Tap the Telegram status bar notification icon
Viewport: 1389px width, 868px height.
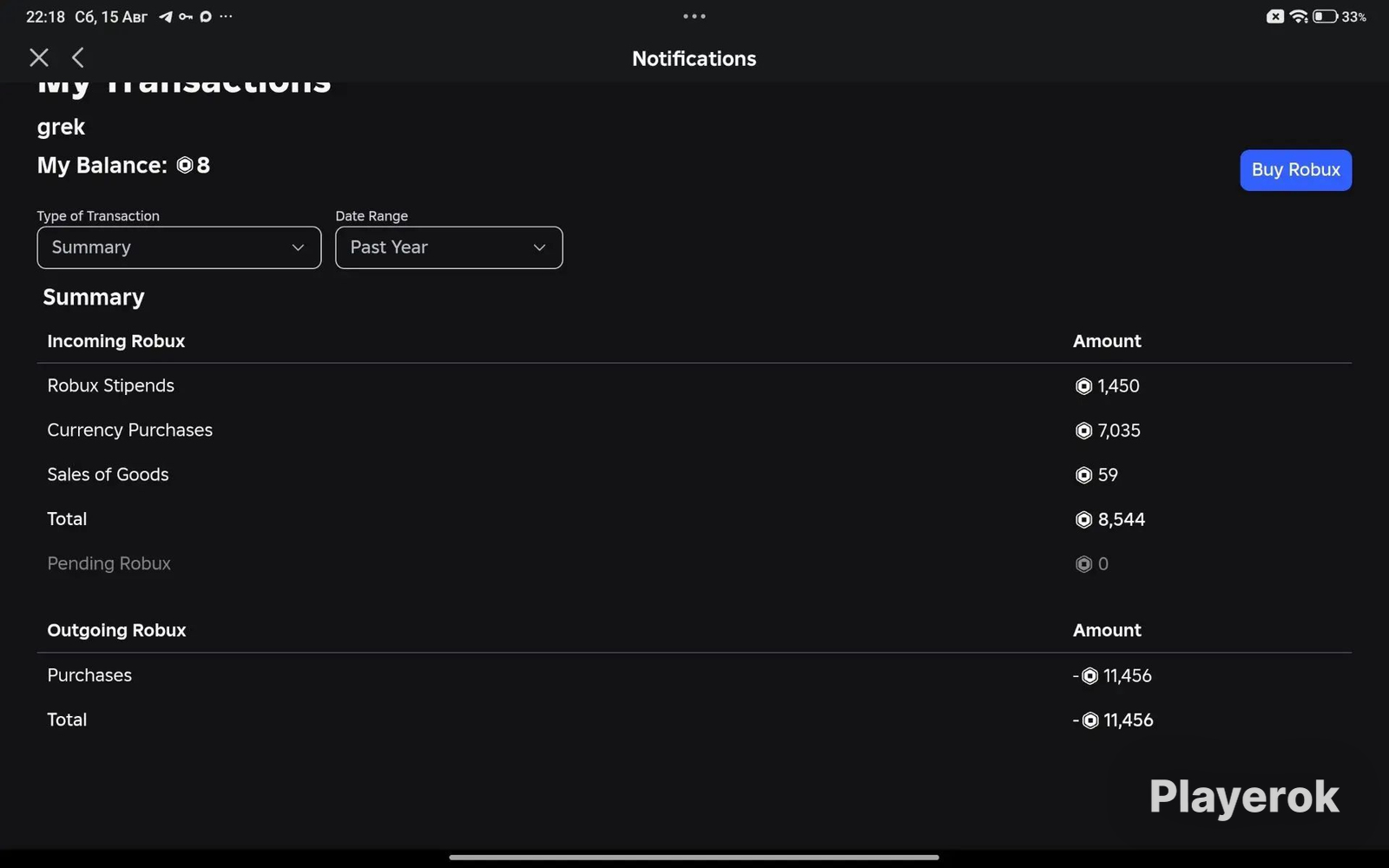pyautogui.click(x=165, y=16)
